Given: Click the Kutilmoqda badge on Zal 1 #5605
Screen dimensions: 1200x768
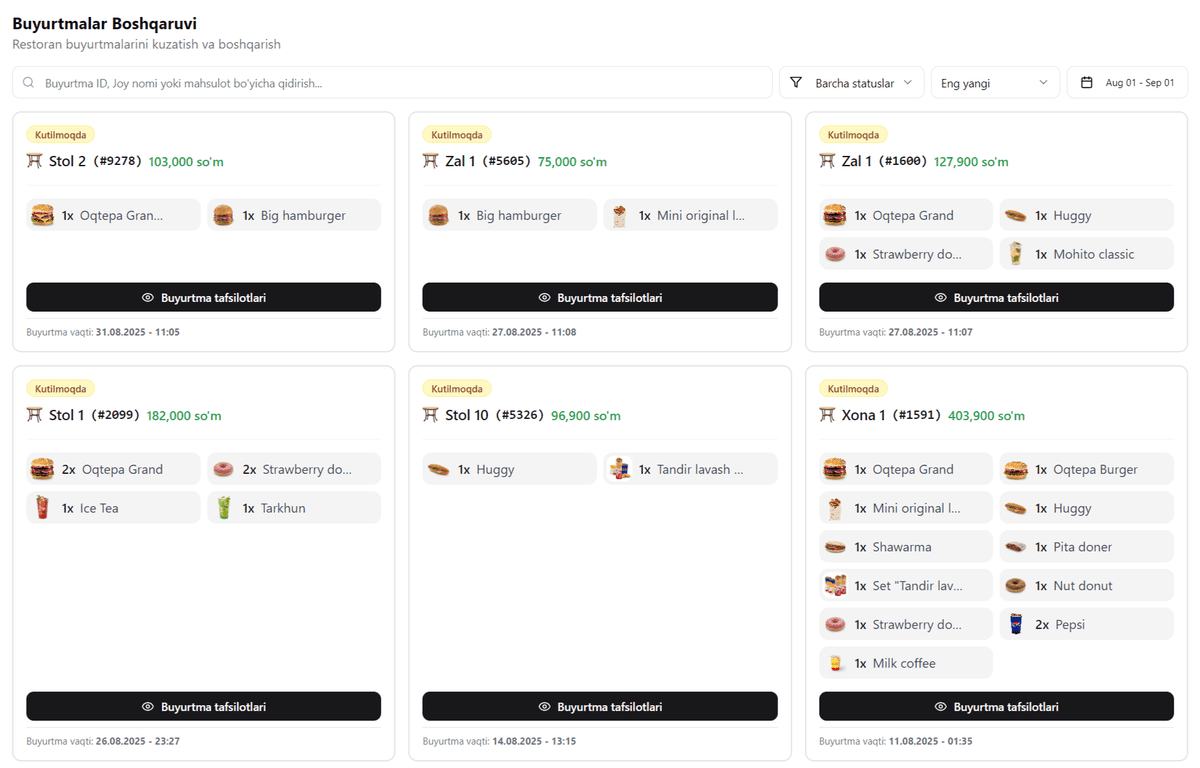Looking at the screenshot, I should [x=457, y=135].
